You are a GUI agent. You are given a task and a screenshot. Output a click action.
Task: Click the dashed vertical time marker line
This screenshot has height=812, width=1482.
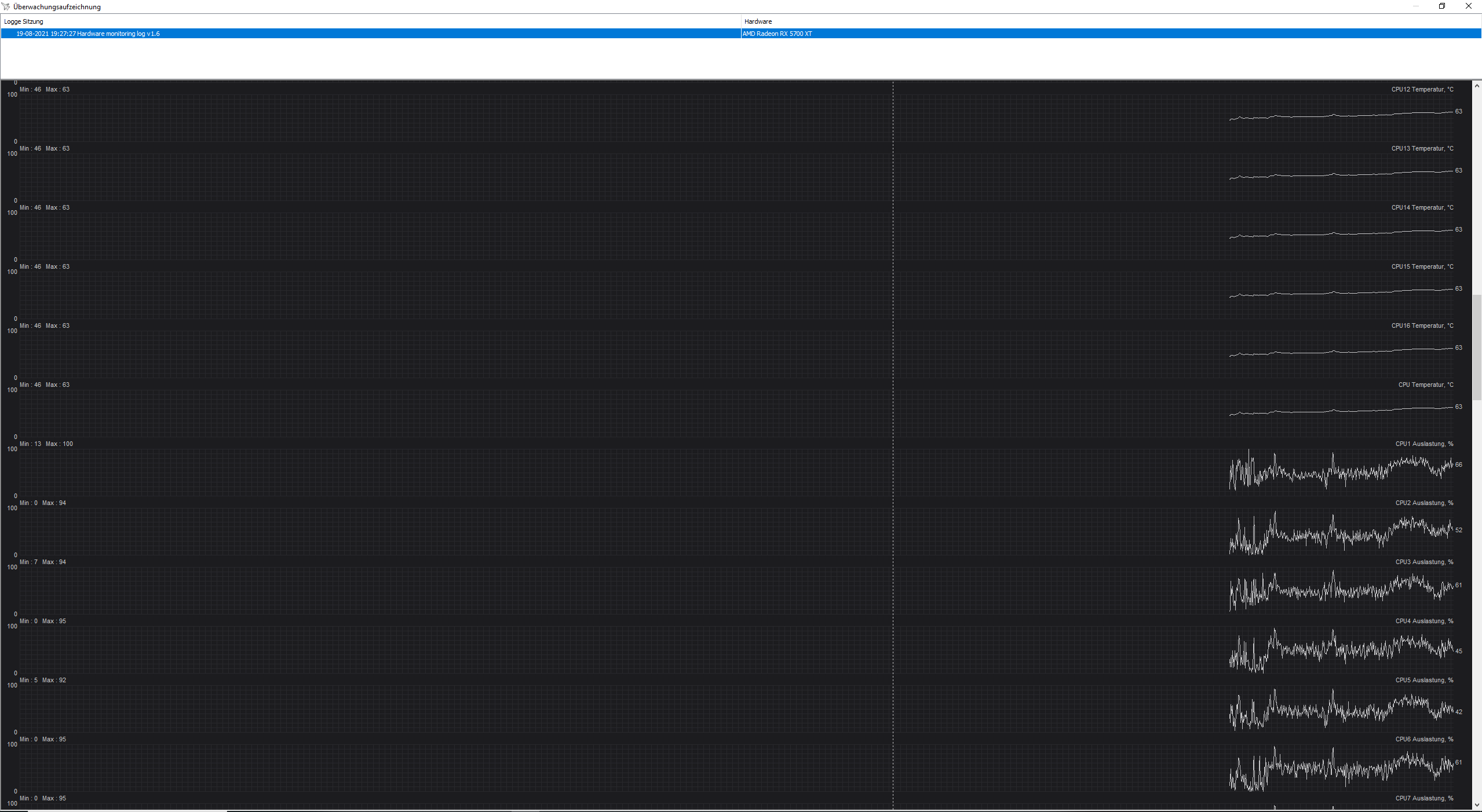pyautogui.click(x=893, y=405)
